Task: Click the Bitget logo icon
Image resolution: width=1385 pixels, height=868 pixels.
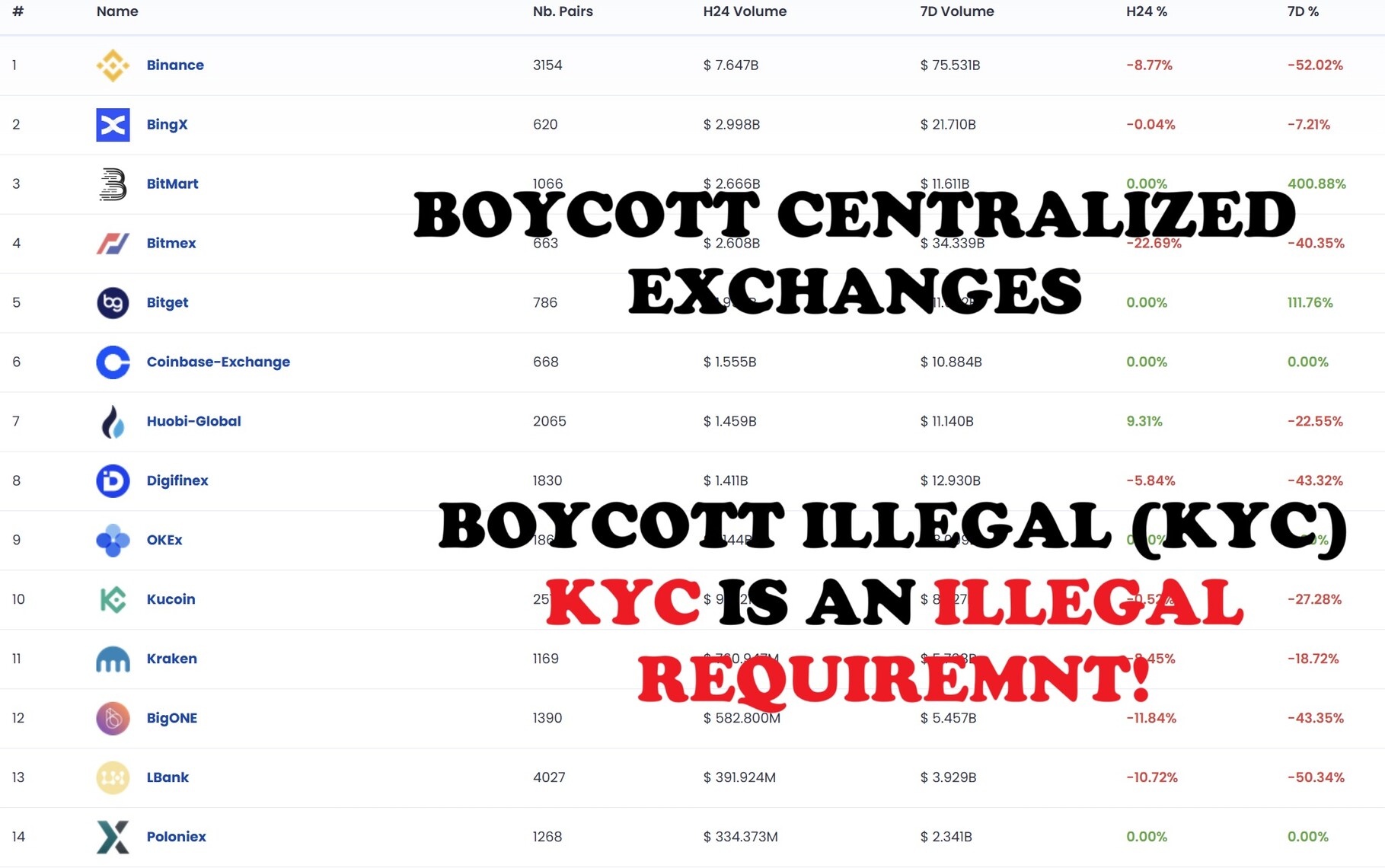Action: (x=113, y=303)
